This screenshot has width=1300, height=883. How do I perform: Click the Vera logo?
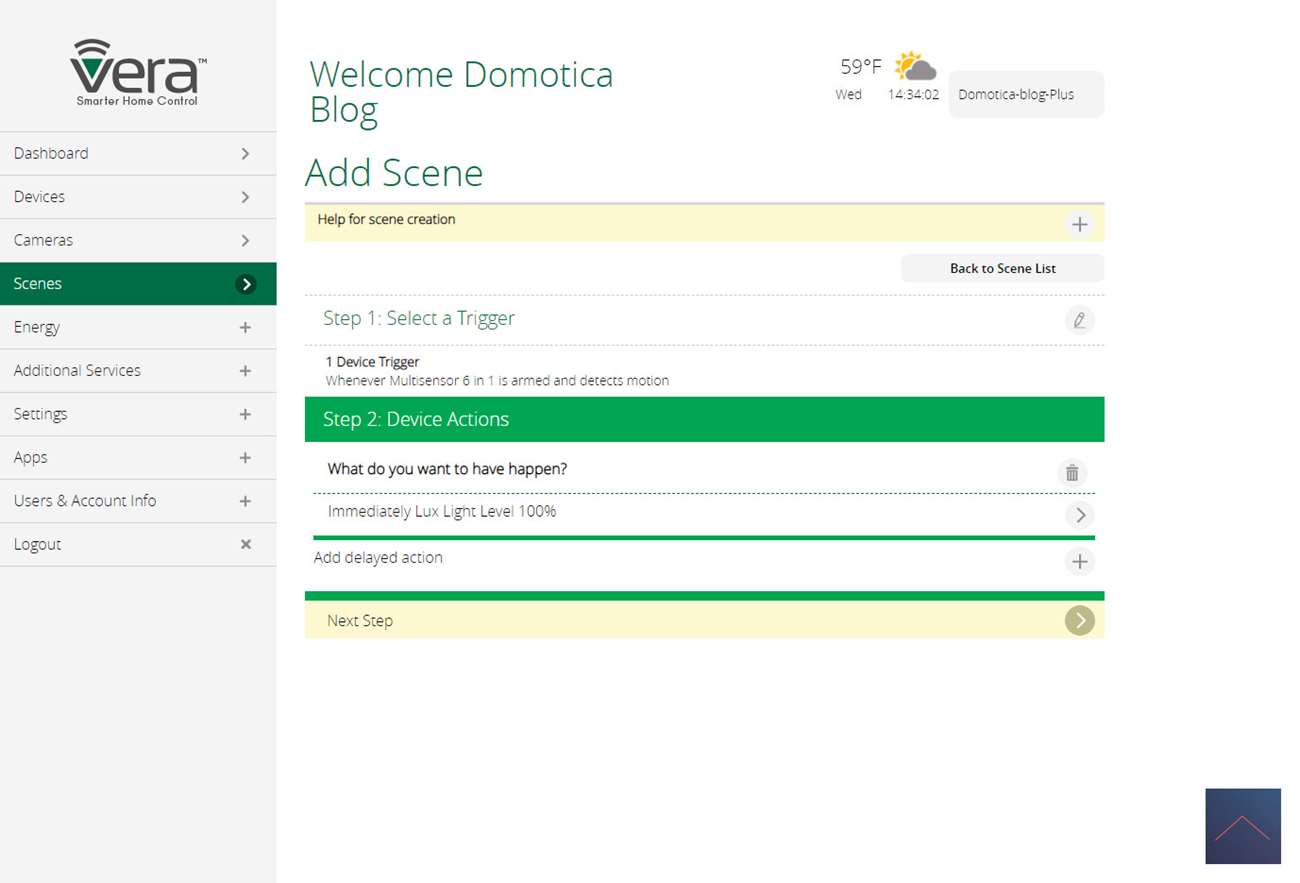[x=138, y=72]
